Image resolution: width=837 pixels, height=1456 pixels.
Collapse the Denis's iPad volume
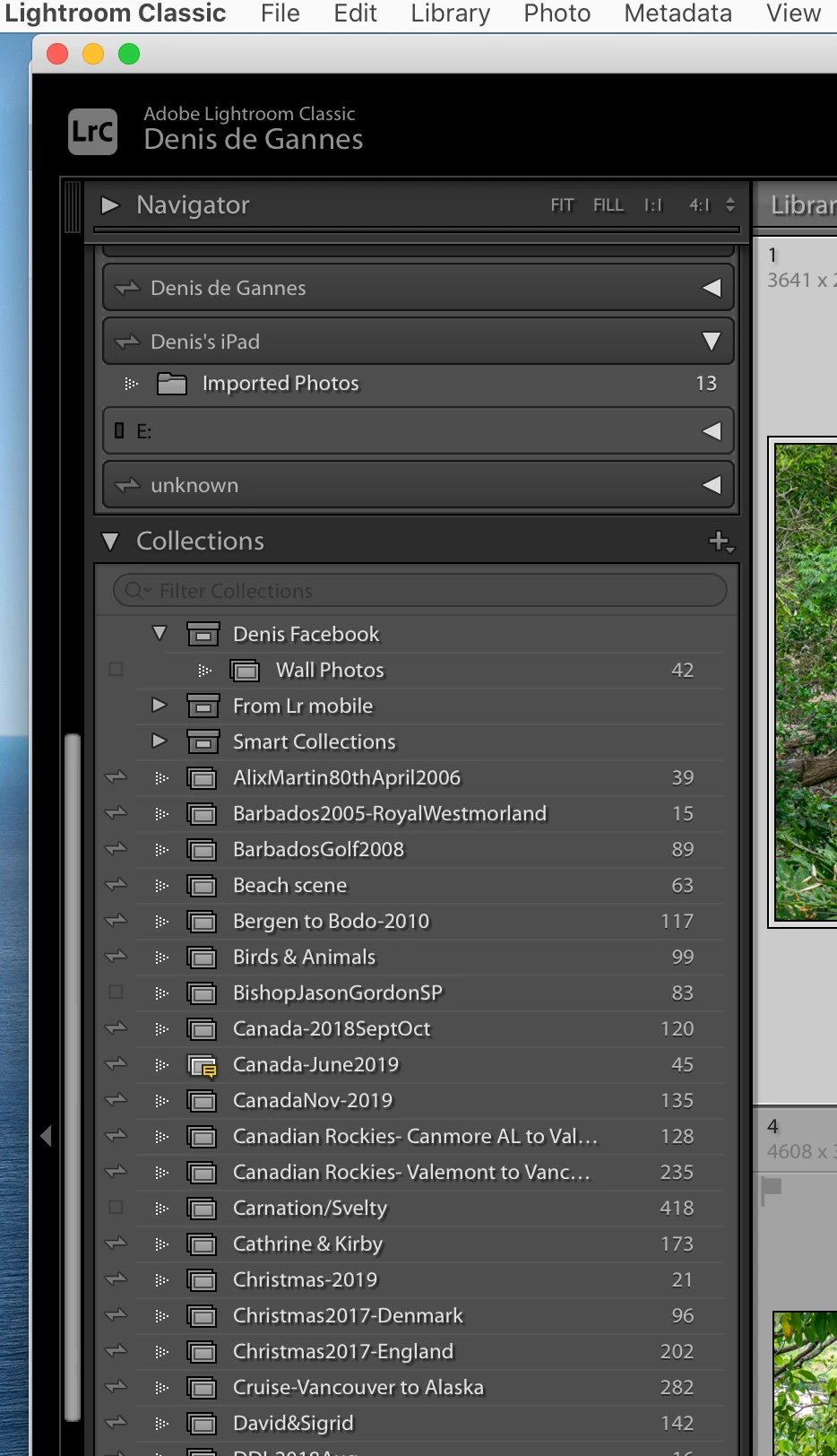coord(712,342)
